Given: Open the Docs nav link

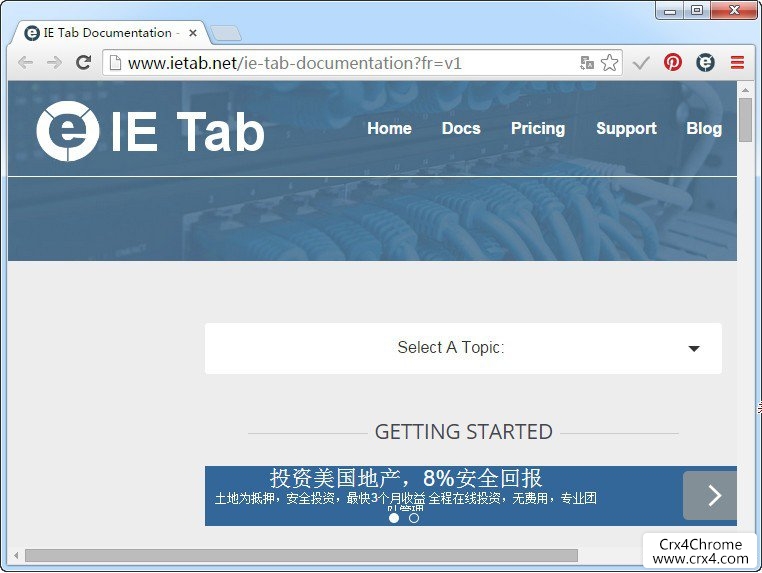Looking at the screenshot, I should point(461,128).
